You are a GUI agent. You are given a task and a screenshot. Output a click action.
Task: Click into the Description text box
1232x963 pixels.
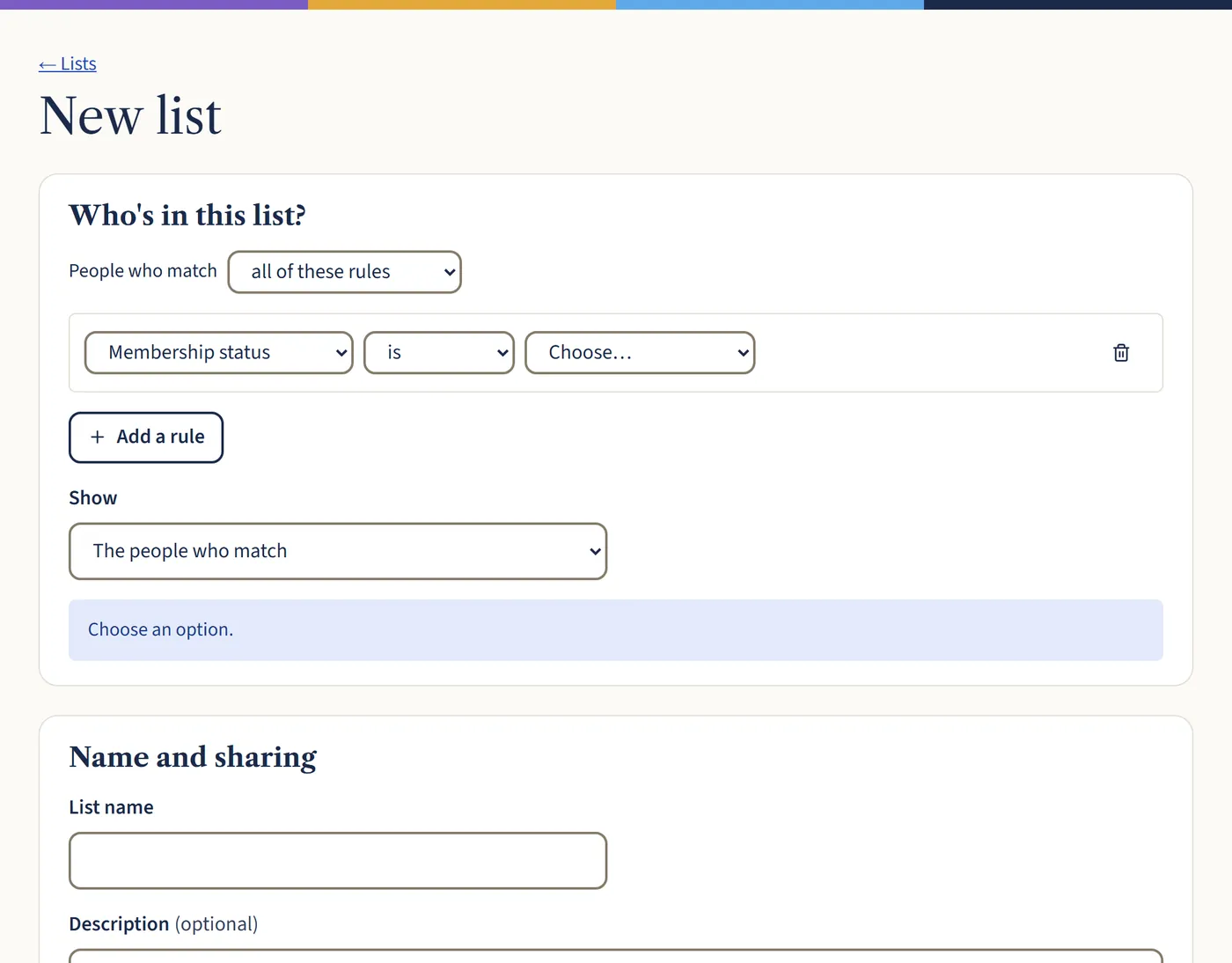click(x=616, y=956)
